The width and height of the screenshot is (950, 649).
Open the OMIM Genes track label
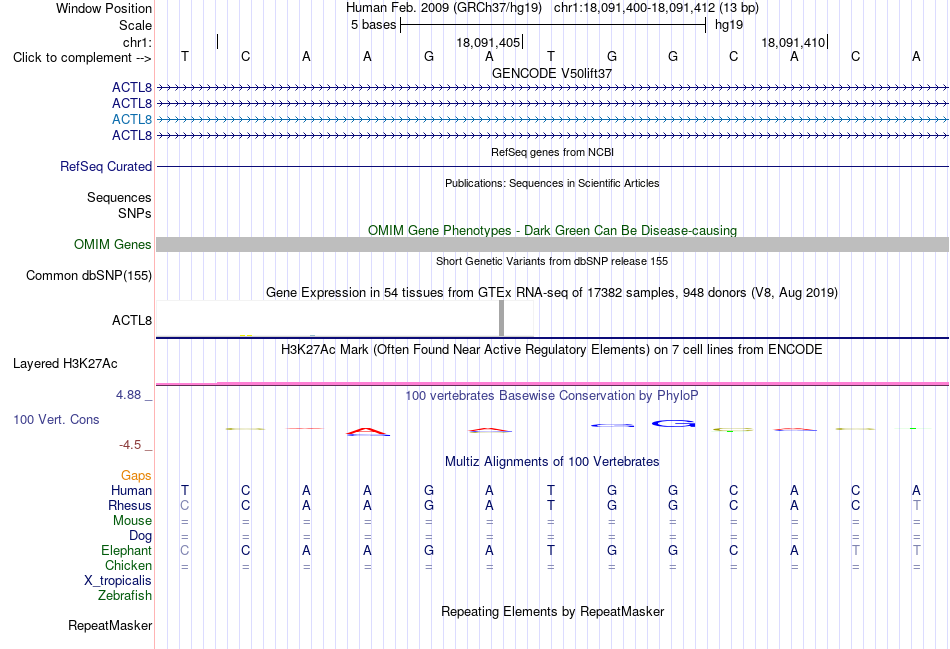click(113, 244)
